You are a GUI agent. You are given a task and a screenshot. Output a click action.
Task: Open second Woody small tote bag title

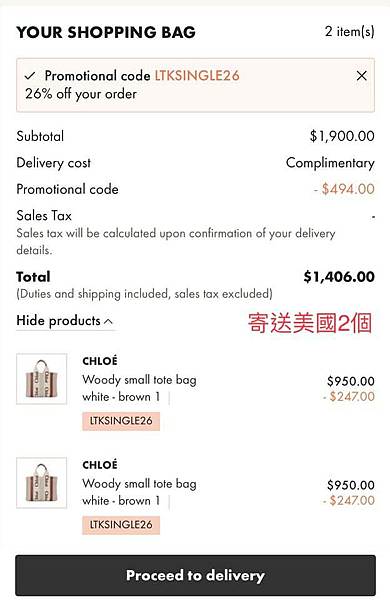(139, 484)
